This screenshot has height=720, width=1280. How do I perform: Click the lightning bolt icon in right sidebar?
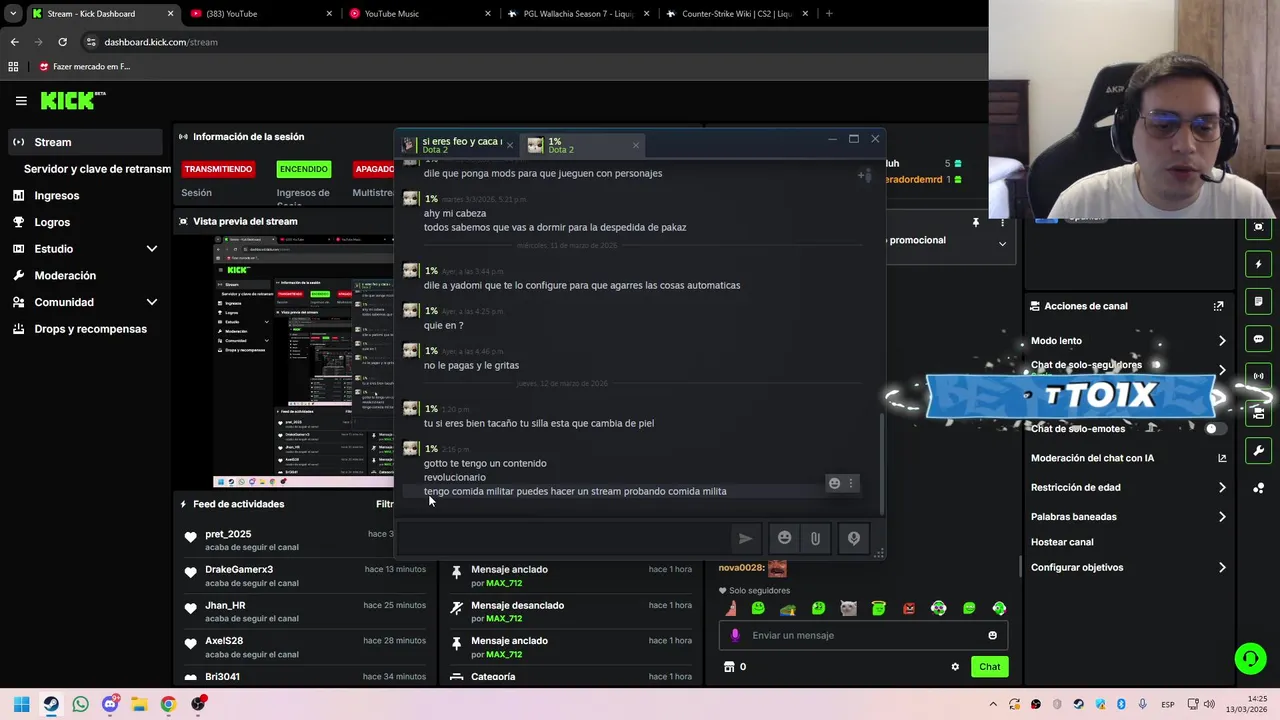pyautogui.click(x=1258, y=264)
